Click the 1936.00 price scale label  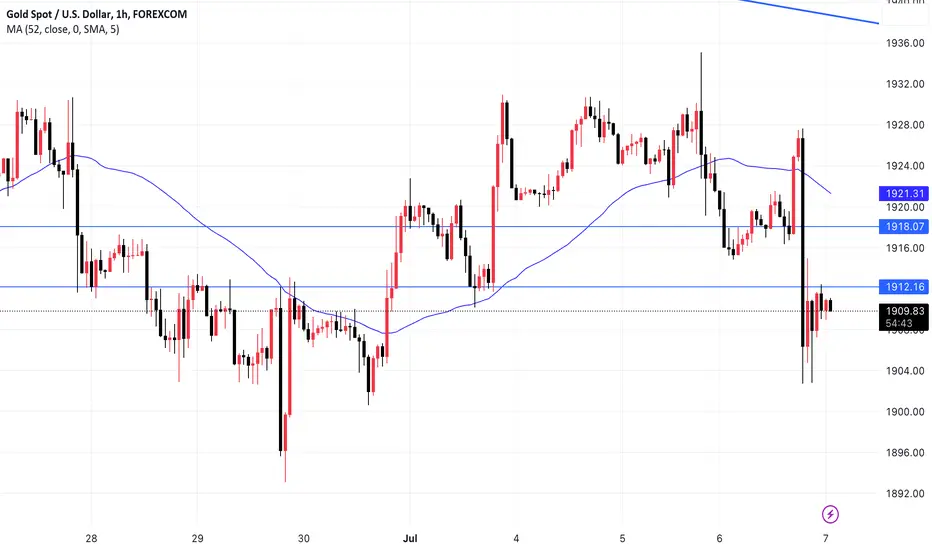[x=905, y=43]
